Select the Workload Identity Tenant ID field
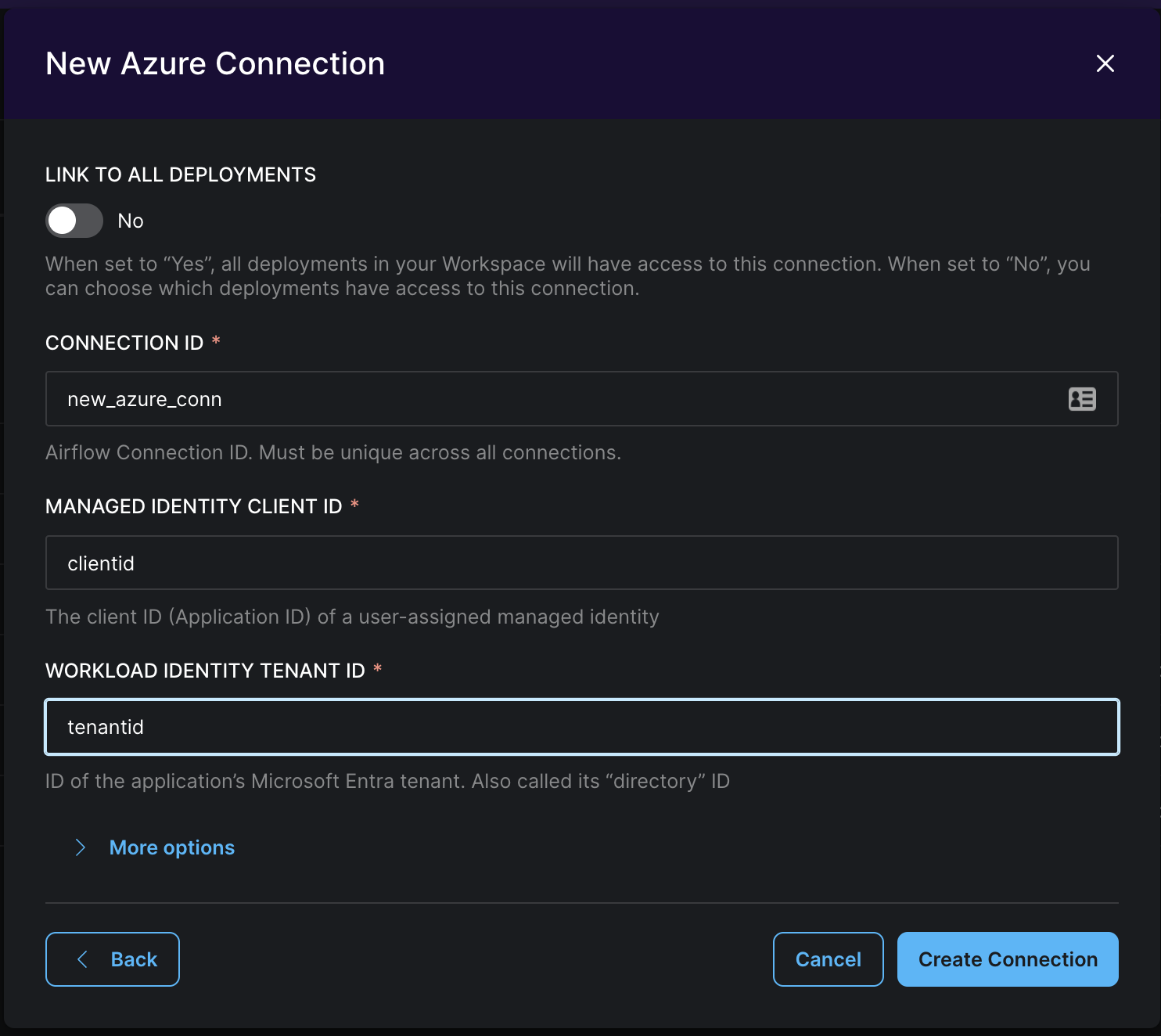The width and height of the screenshot is (1161, 1036). click(x=581, y=727)
